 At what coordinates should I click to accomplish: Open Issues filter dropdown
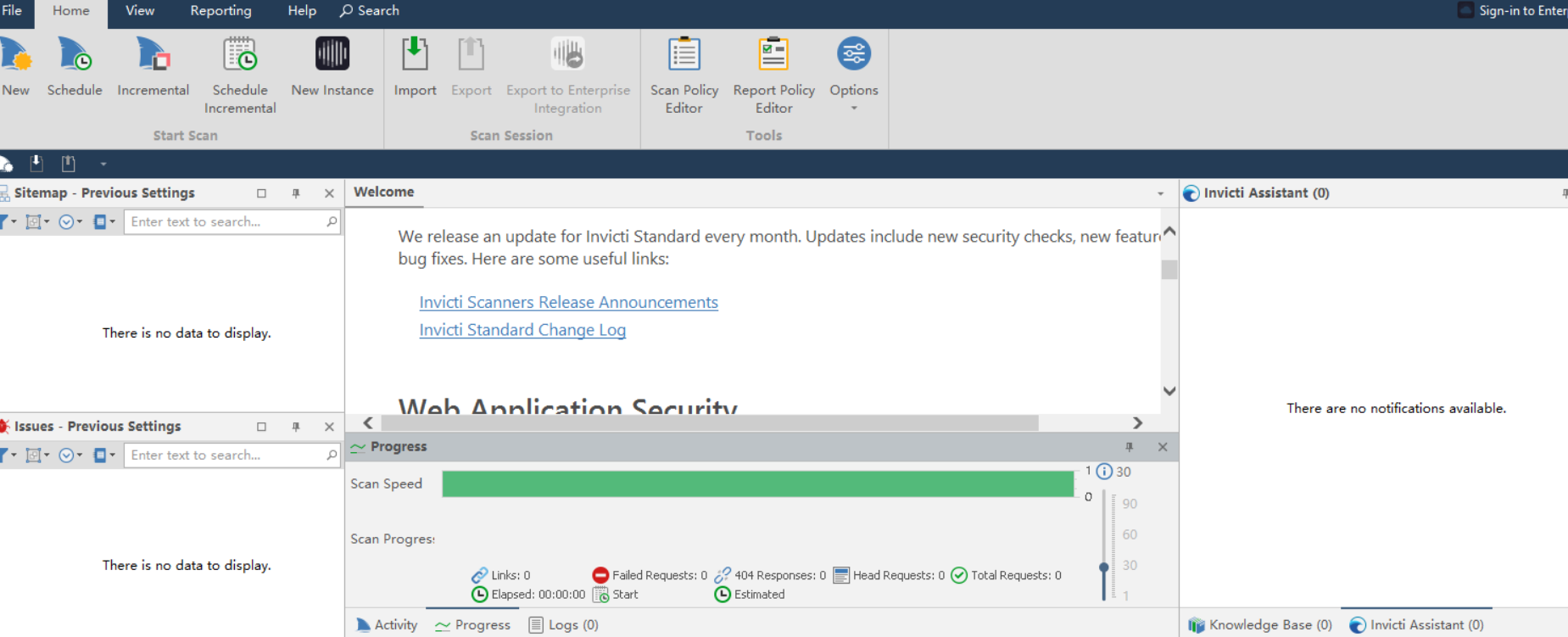tap(8, 455)
